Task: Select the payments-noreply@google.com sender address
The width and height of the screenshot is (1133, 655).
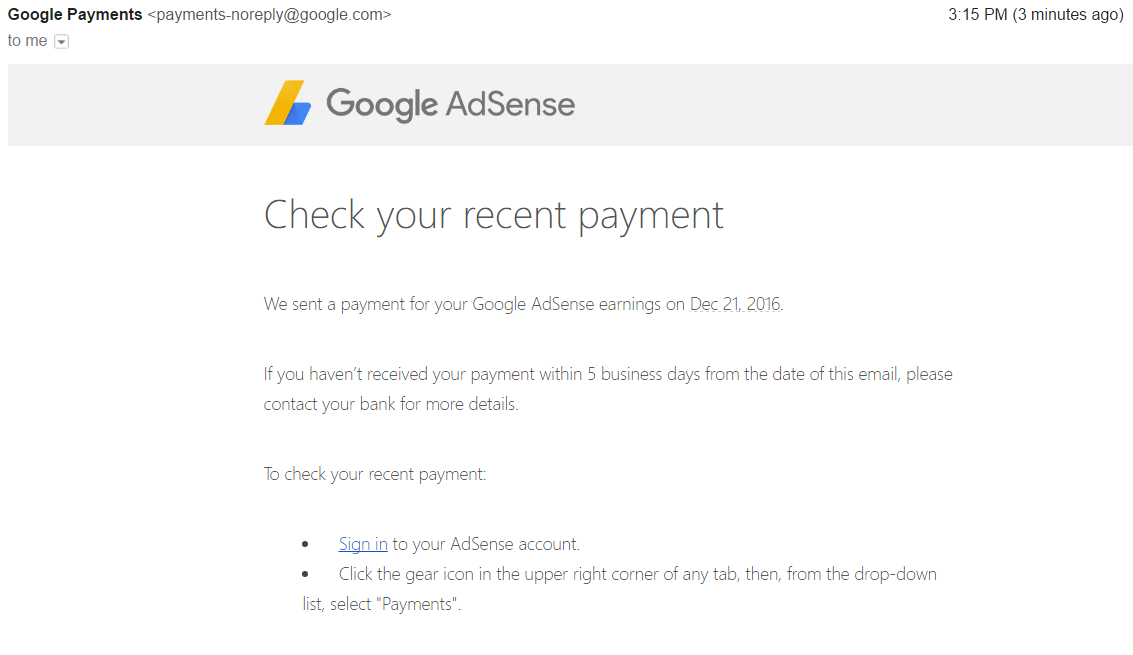Action: tap(269, 15)
